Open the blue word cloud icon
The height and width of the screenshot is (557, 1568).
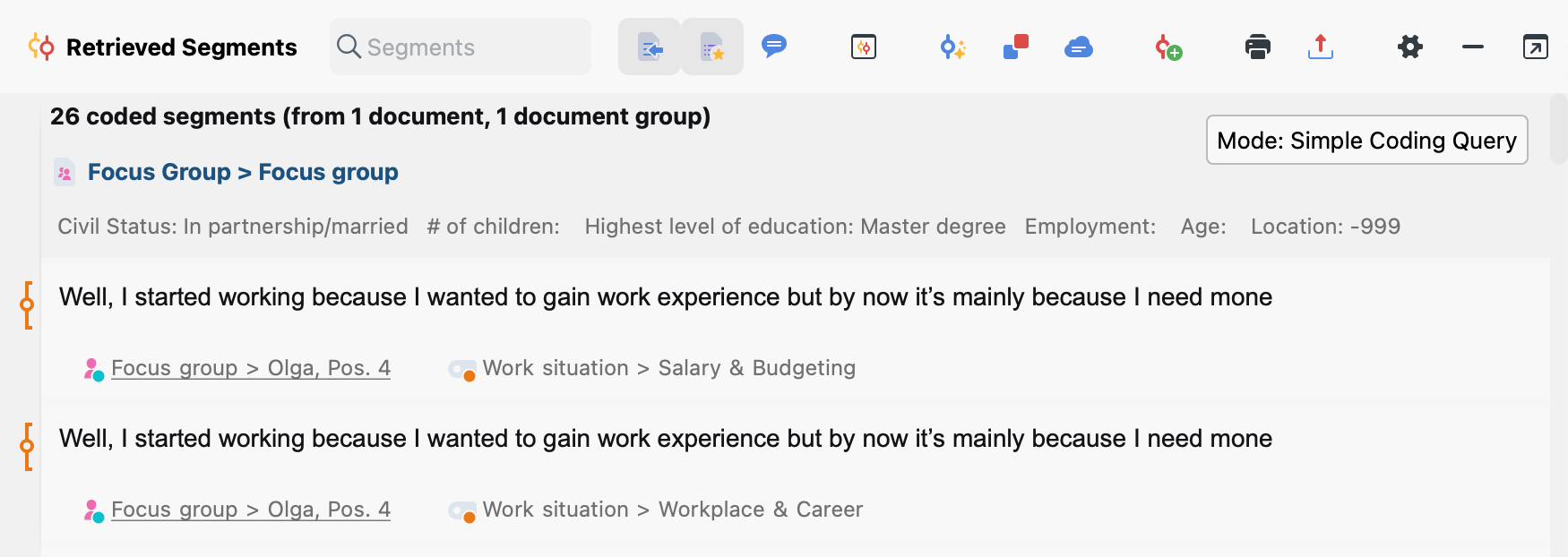point(1079,47)
